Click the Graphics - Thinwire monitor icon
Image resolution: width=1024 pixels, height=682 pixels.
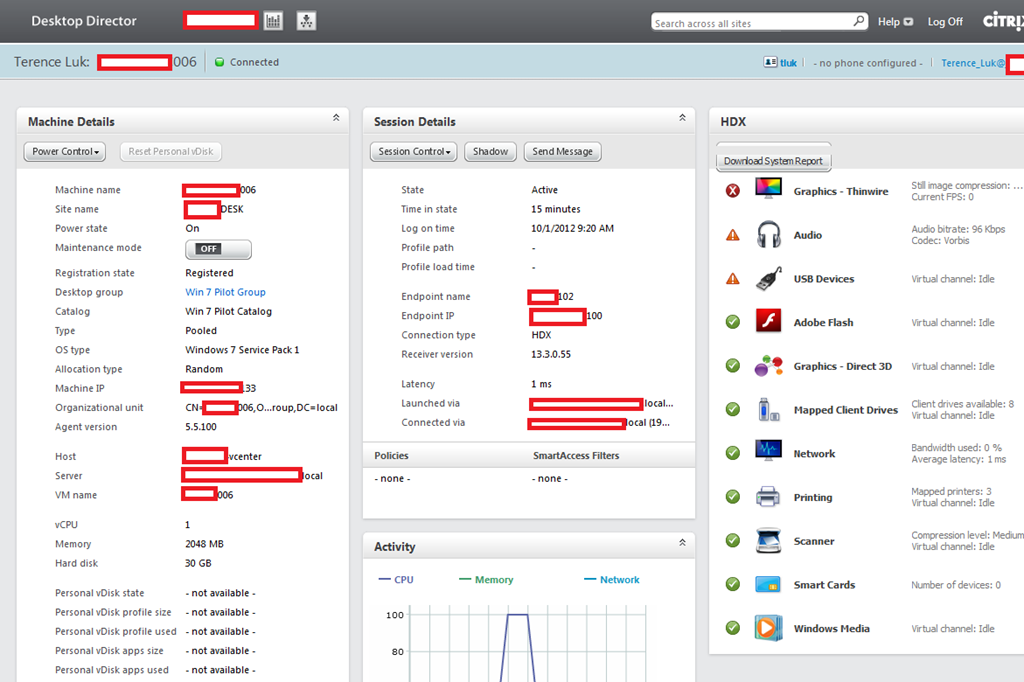pyautogui.click(x=768, y=190)
